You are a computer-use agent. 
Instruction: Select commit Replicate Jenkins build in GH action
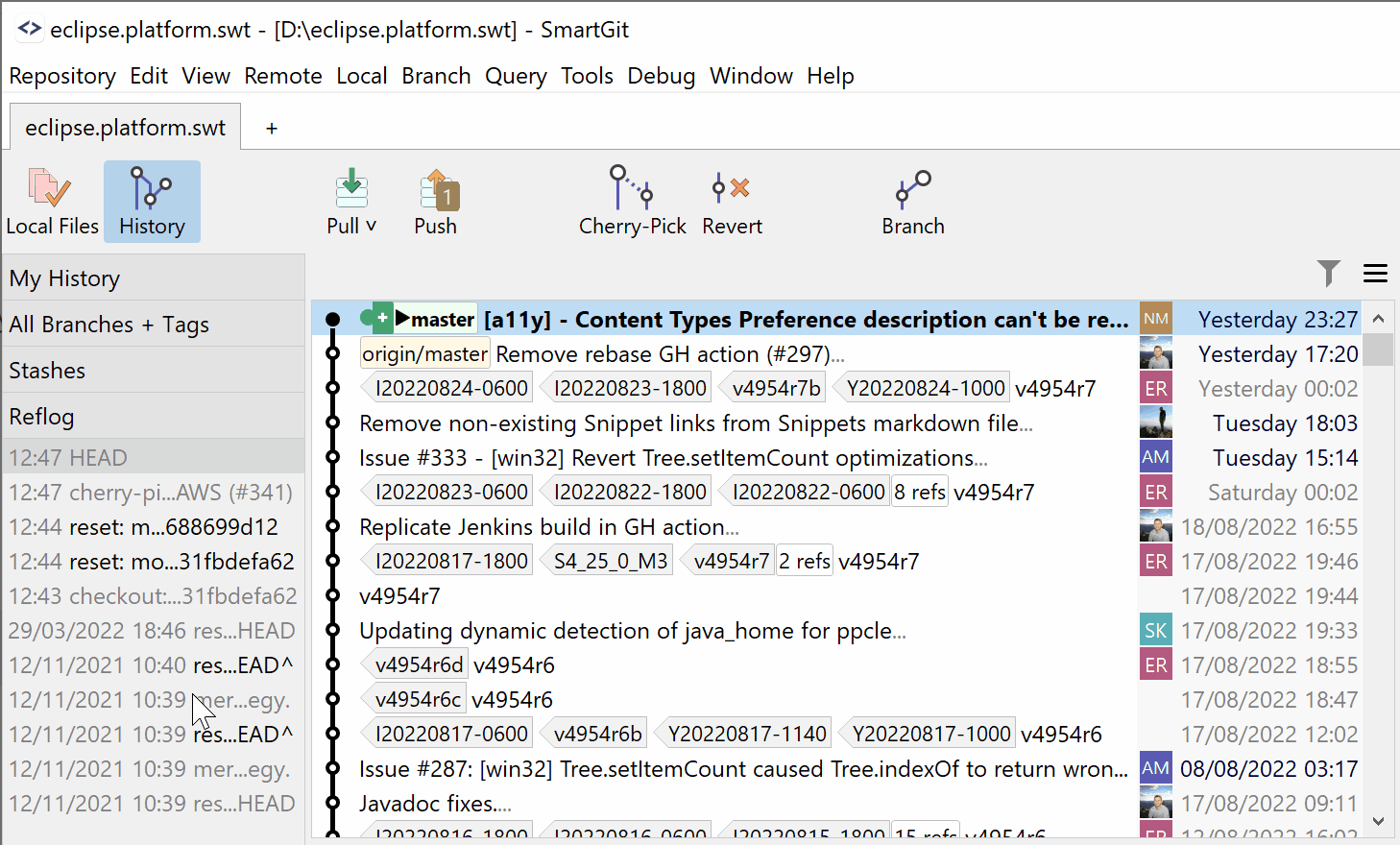click(x=549, y=526)
